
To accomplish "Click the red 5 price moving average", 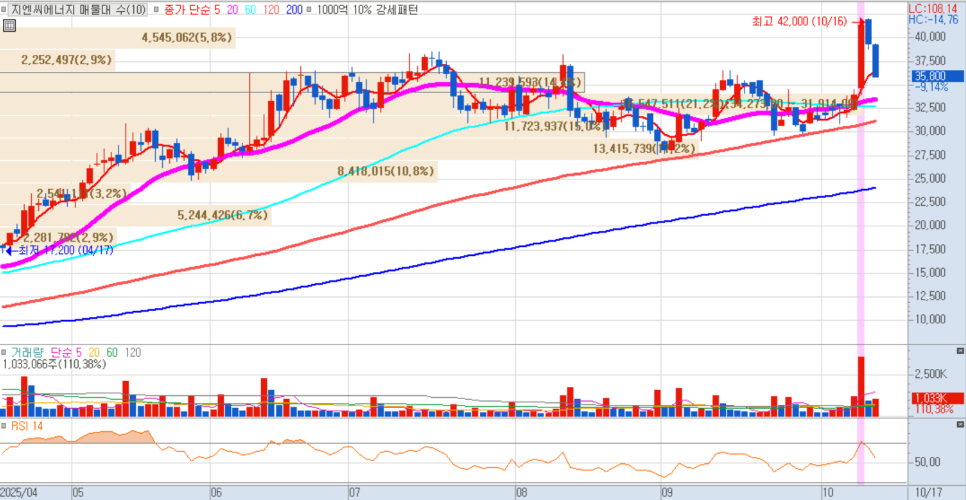I will click(217, 9).
